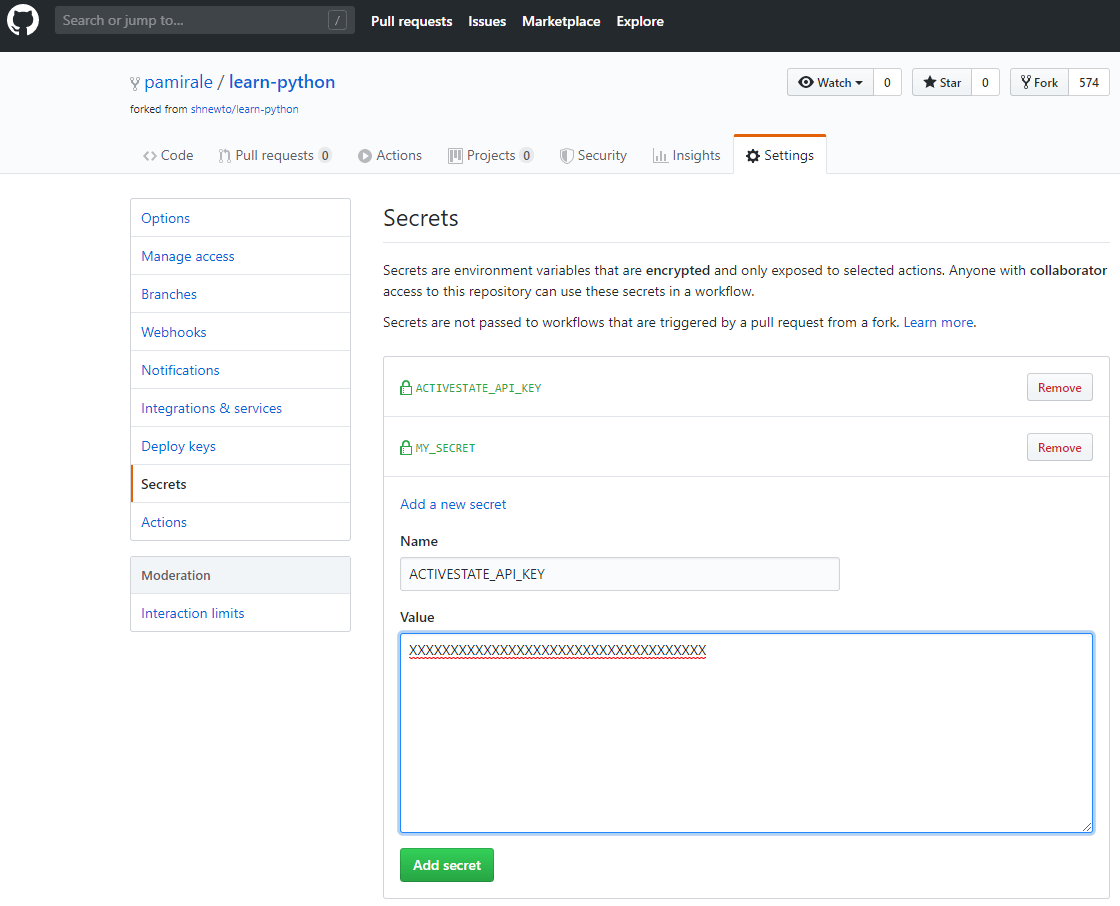Viewport: 1120px width, 906px height.
Task: Click the lock icon next to ACTIVESTATE_API_KEY
Action: coord(406,388)
